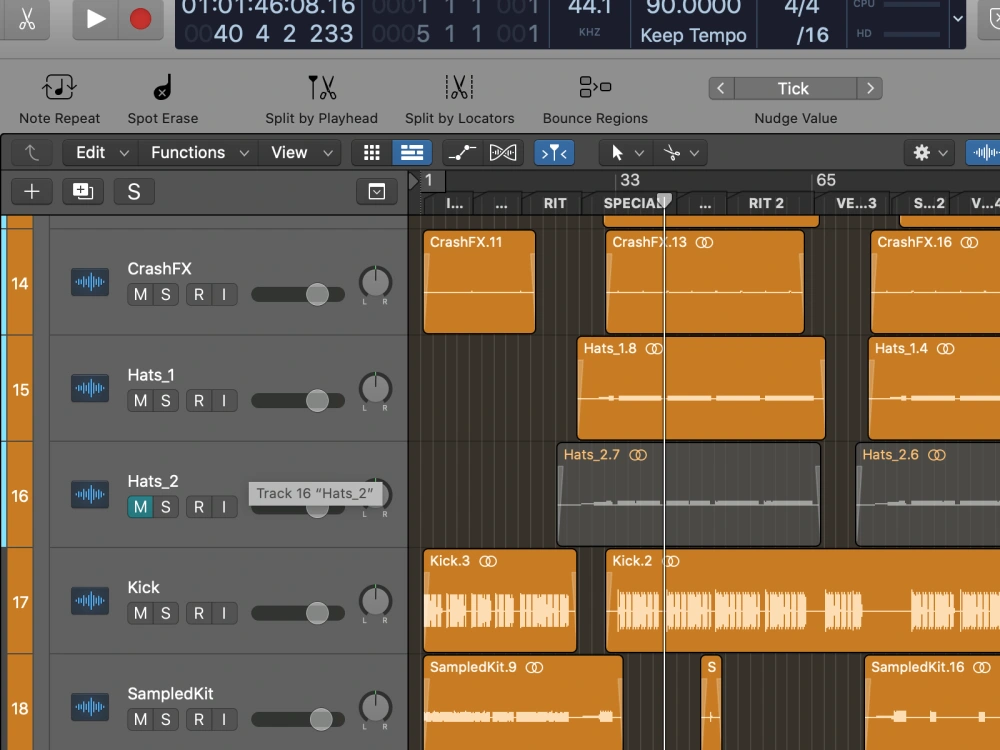The height and width of the screenshot is (750, 1000).
Task: Click the RIT 2 arrangement marker
Action: [766, 203]
